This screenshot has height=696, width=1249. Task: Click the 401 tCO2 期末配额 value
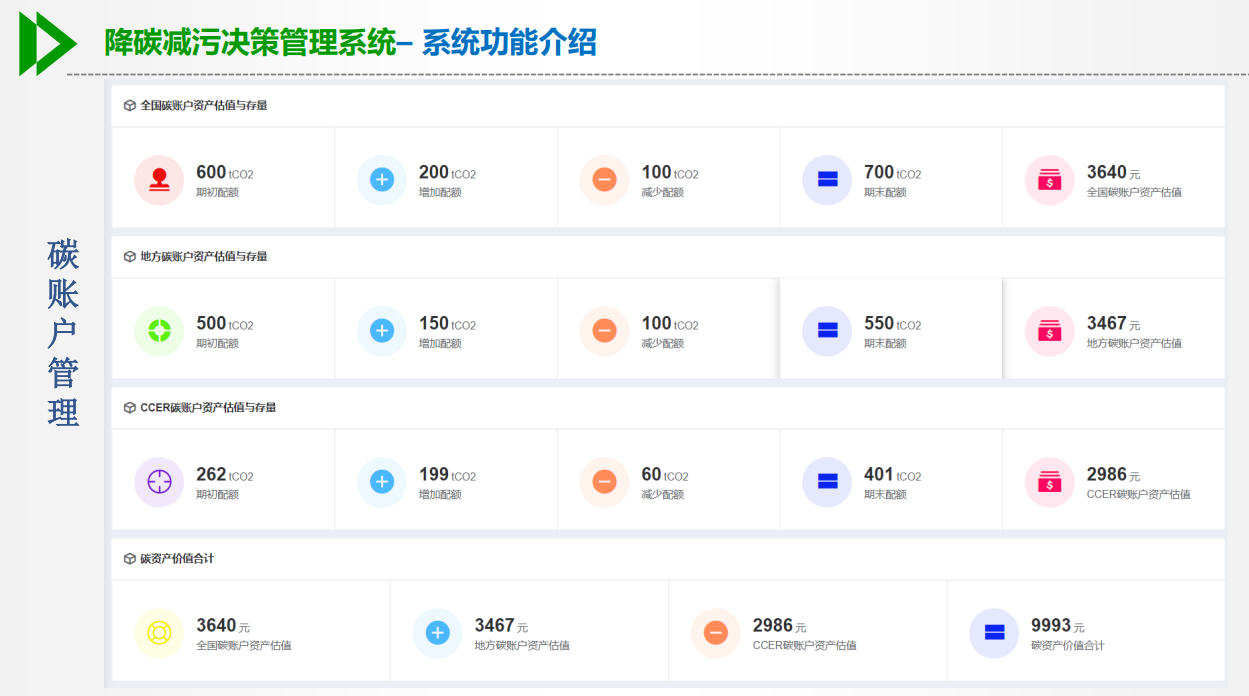pyautogui.click(x=893, y=475)
